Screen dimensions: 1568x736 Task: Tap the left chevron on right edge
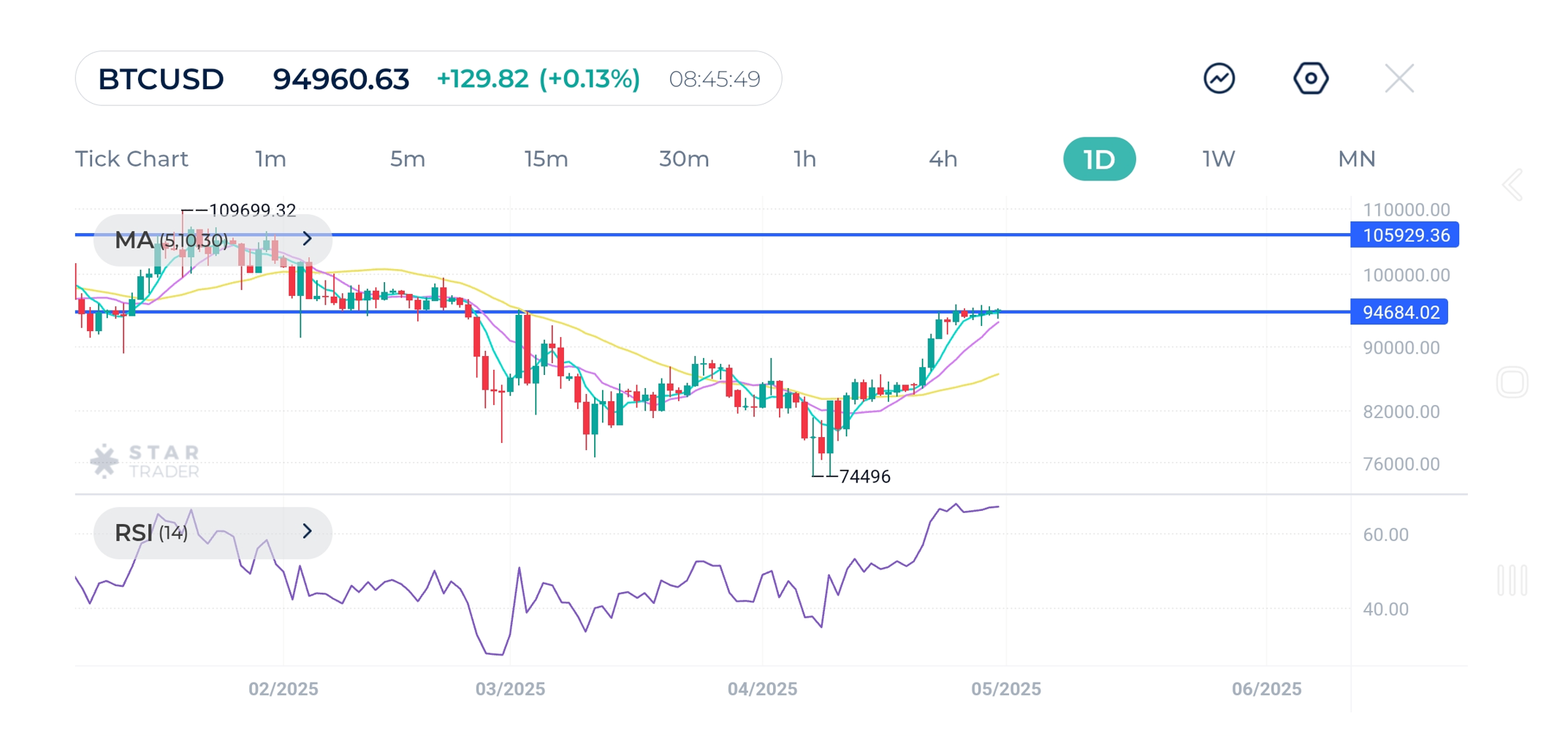(1513, 185)
